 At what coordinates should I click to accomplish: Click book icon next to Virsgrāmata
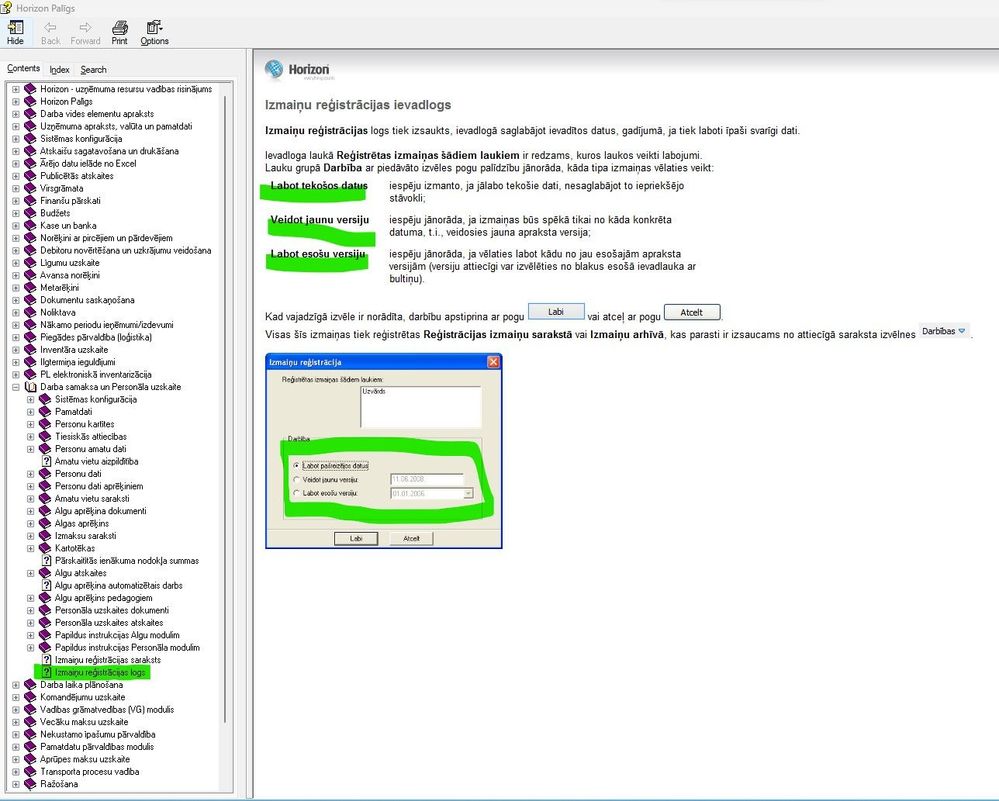[30, 188]
